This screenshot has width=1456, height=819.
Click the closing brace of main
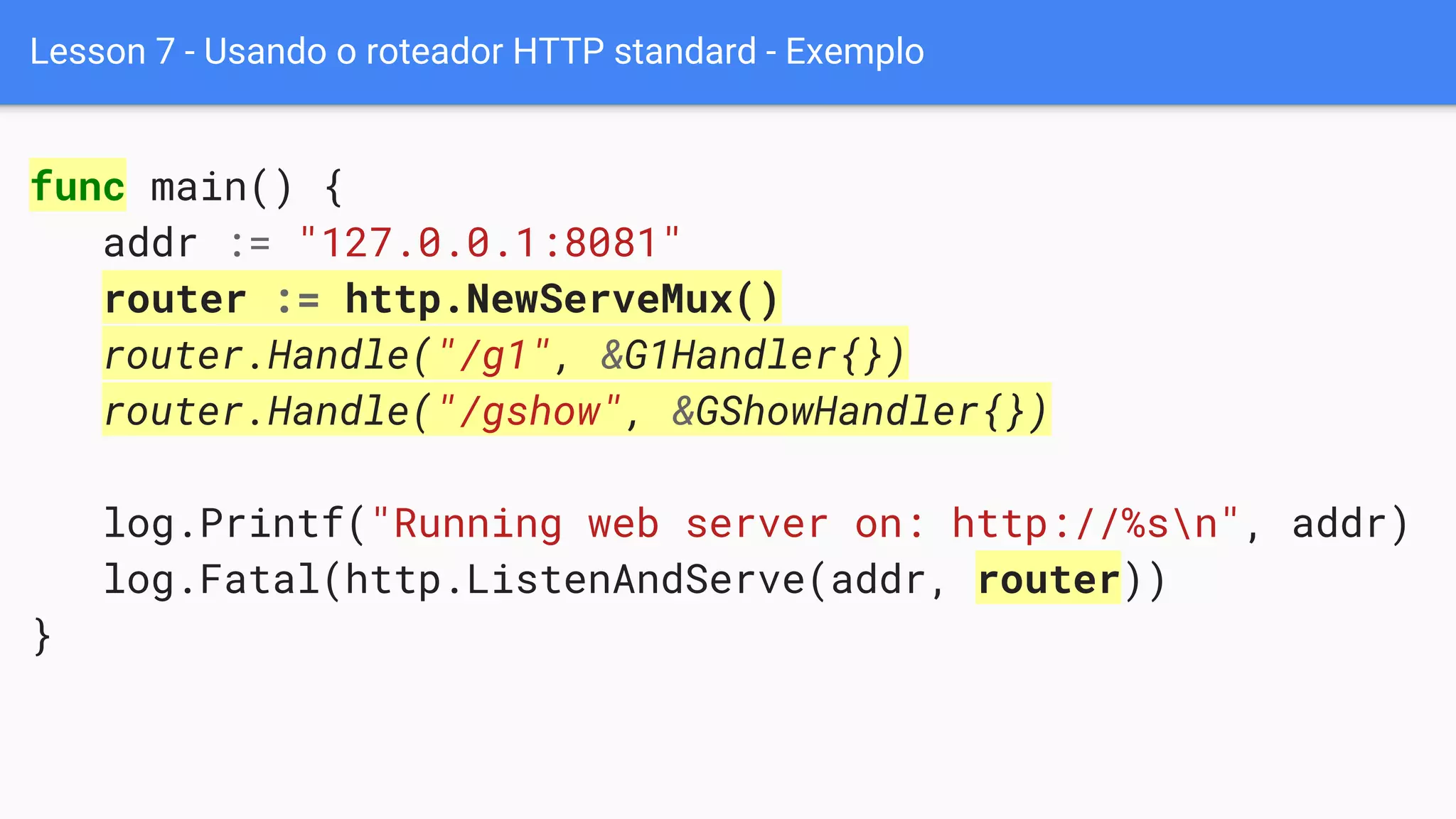(x=43, y=636)
